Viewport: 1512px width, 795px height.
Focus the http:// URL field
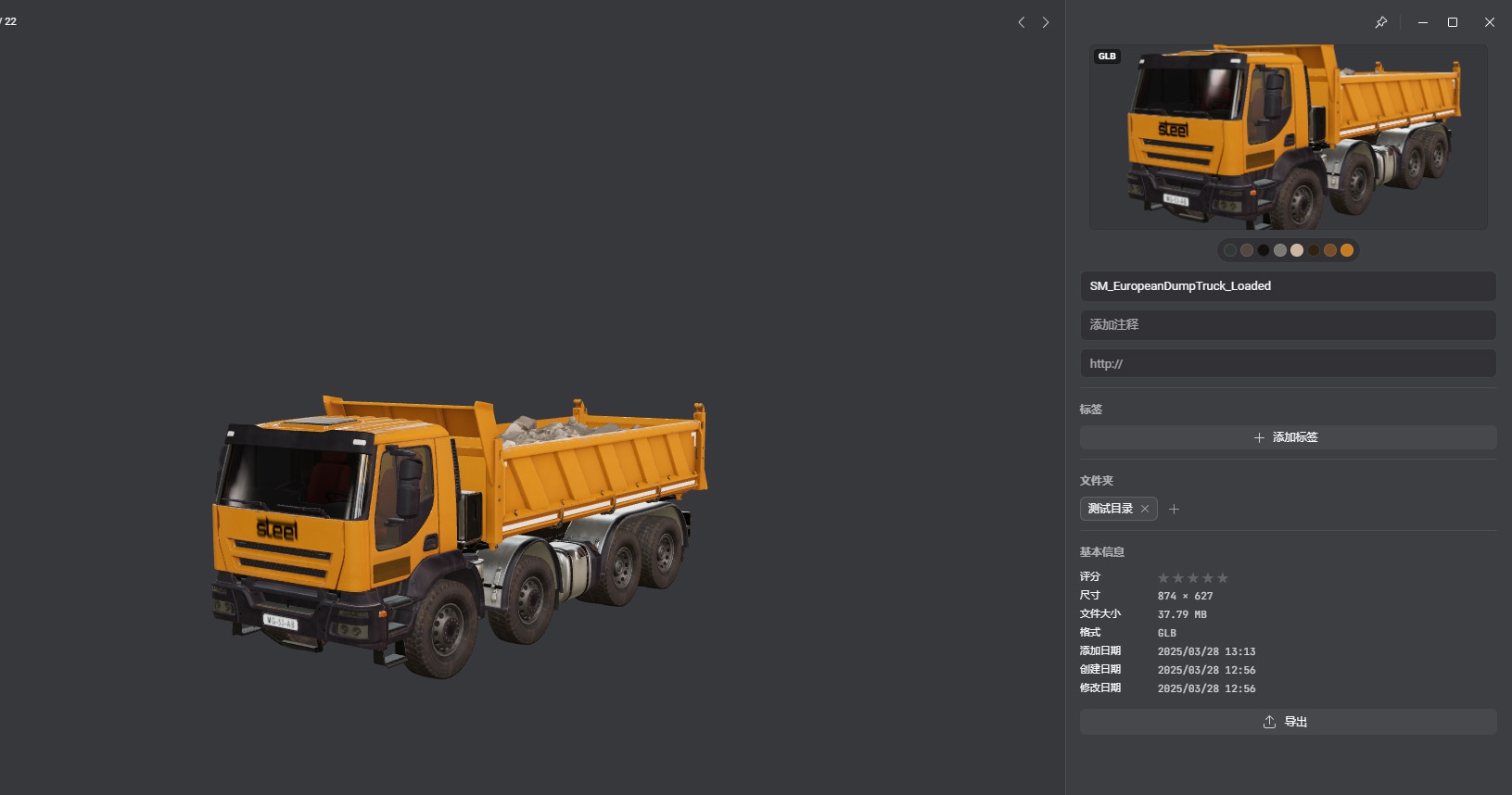(1287, 364)
